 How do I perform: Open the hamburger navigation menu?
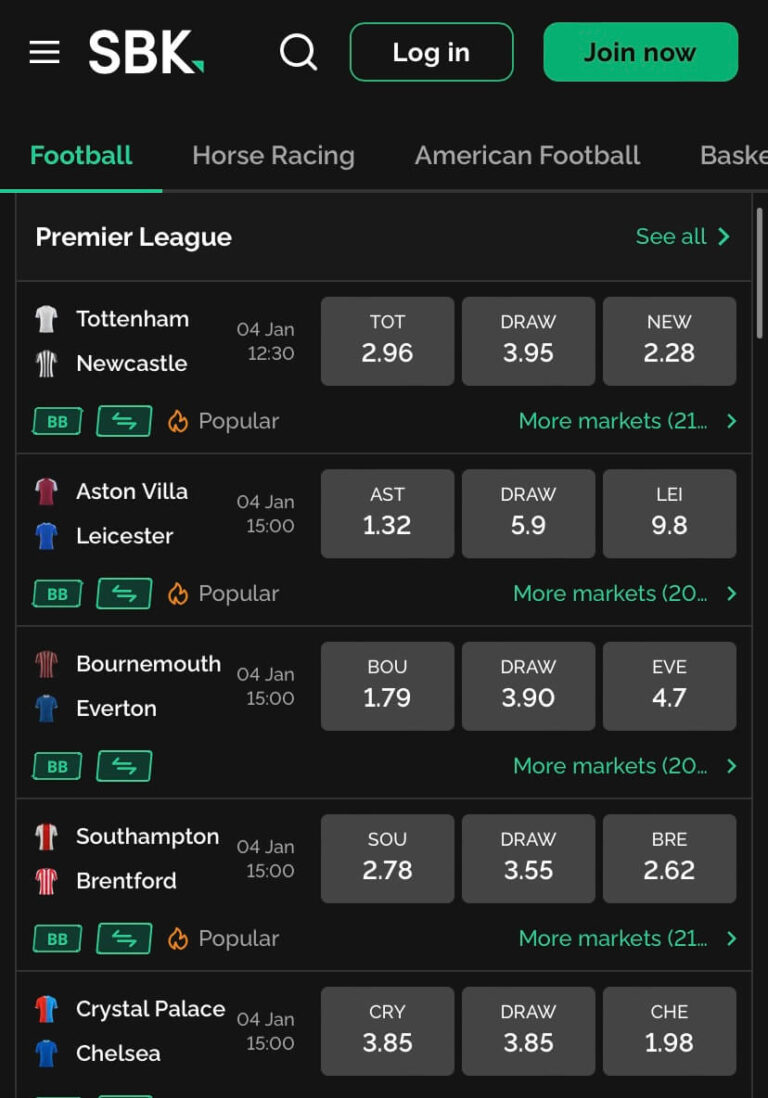[44, 53]
